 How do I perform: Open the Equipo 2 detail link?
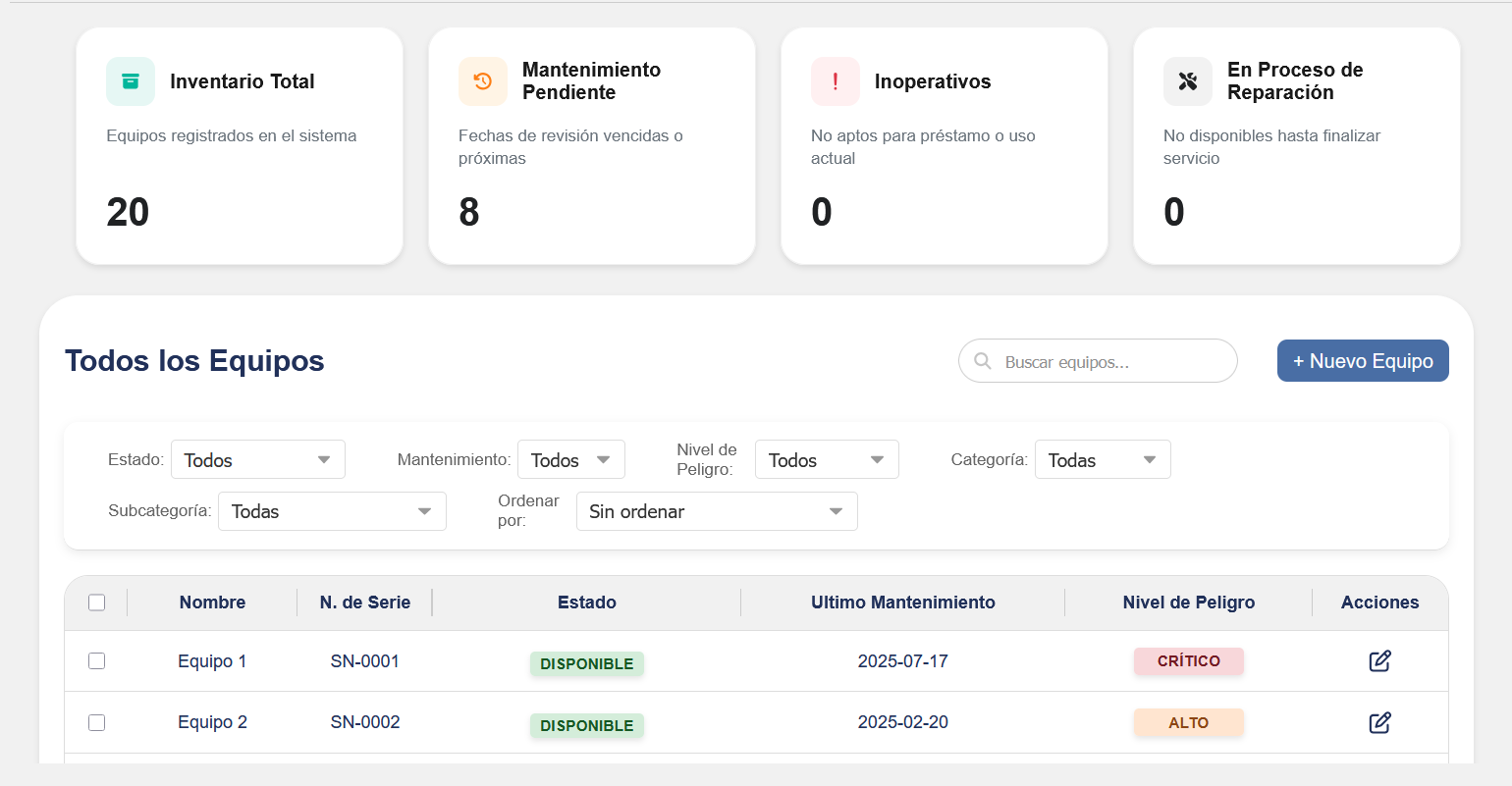pyautogui.click(x=212, y=722)
